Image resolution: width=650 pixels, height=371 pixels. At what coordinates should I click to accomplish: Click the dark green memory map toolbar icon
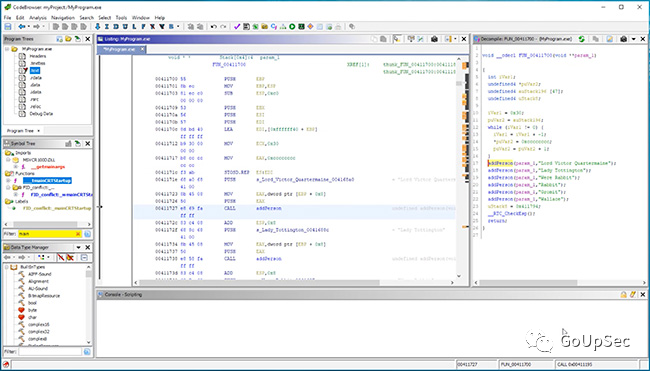pos(301,27)
